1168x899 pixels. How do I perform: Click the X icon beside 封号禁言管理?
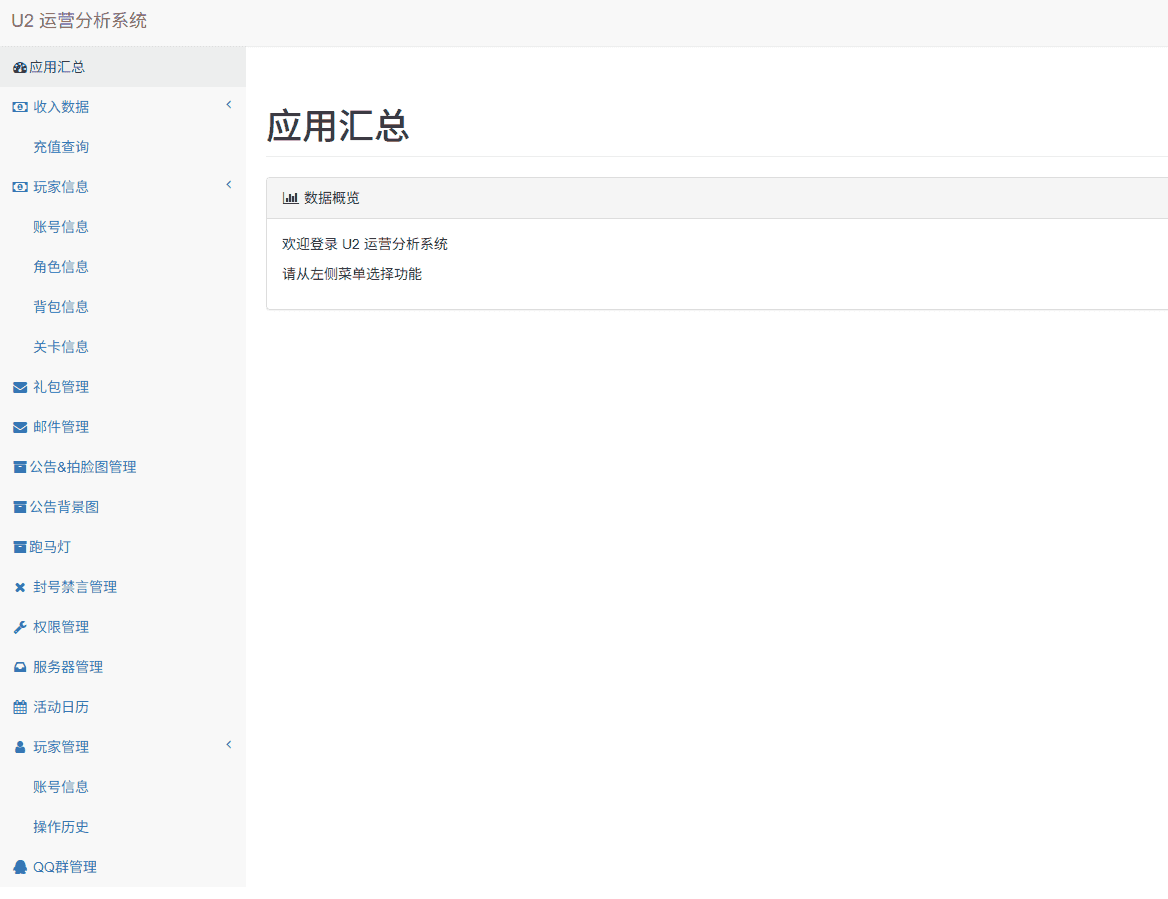pyautogui.click(x=20, y=587)
